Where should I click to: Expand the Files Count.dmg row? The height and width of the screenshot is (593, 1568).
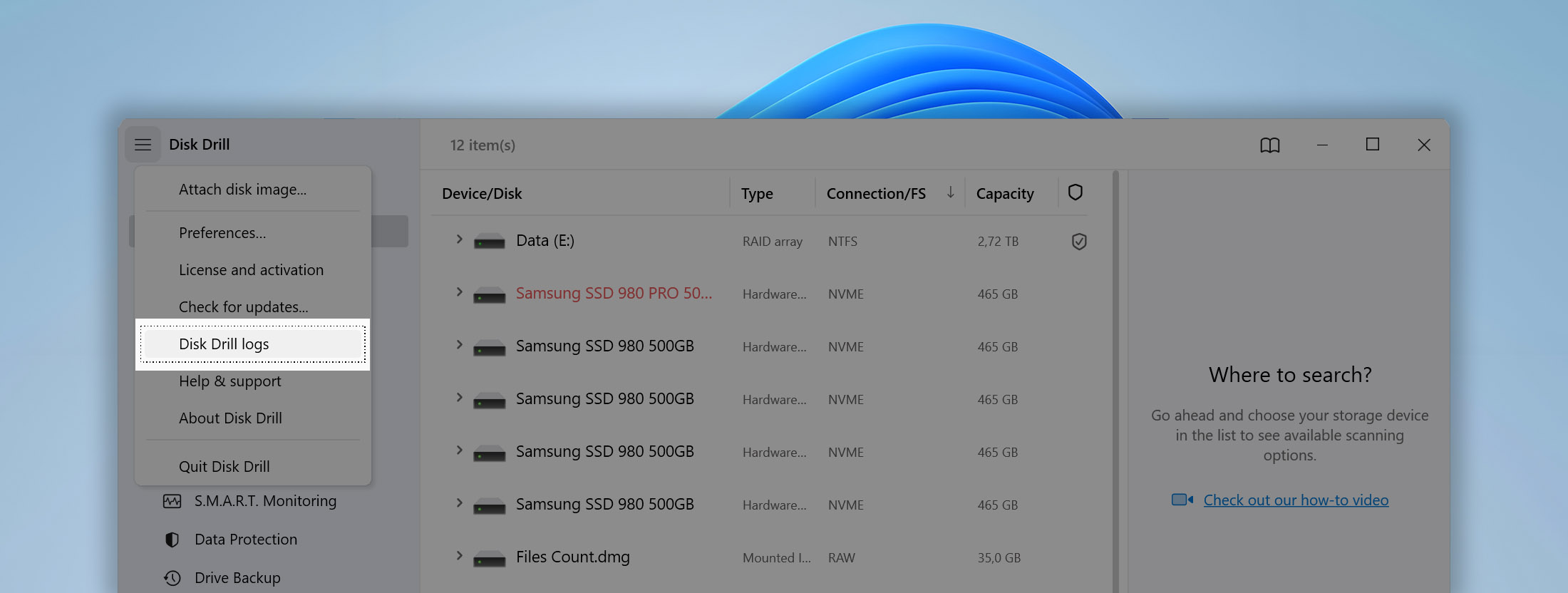[x=460, y=556]
